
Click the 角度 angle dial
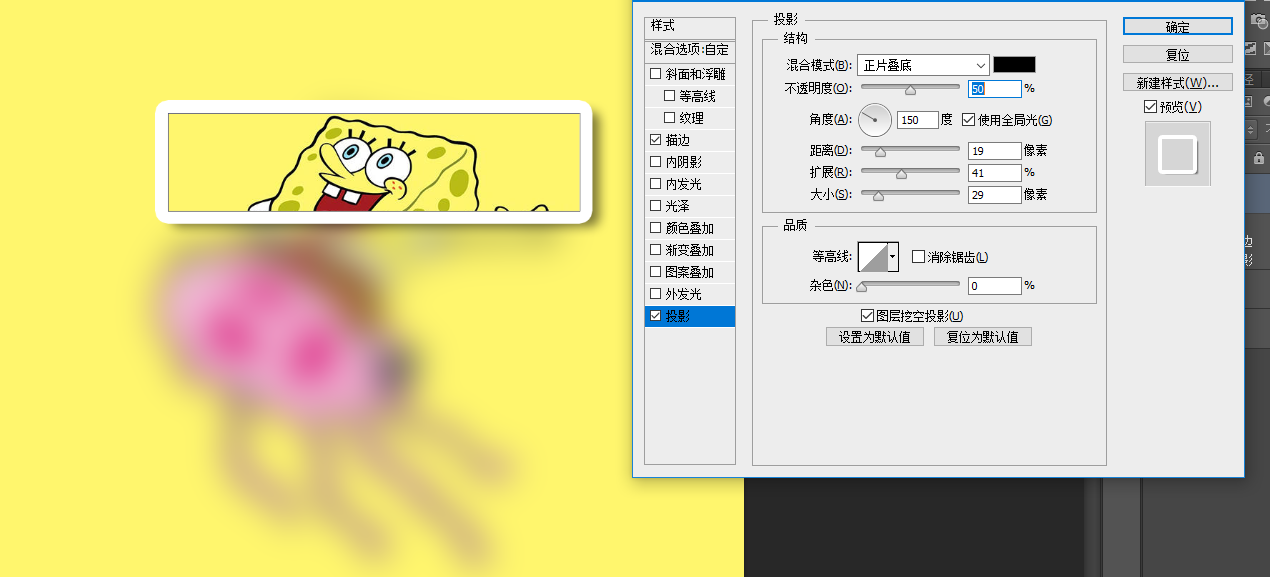(x=875, y=120)
